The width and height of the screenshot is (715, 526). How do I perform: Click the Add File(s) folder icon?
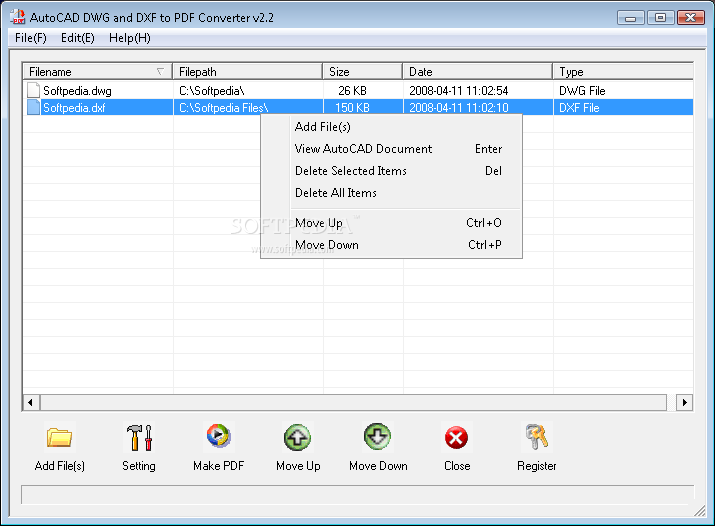coord(59,437)
